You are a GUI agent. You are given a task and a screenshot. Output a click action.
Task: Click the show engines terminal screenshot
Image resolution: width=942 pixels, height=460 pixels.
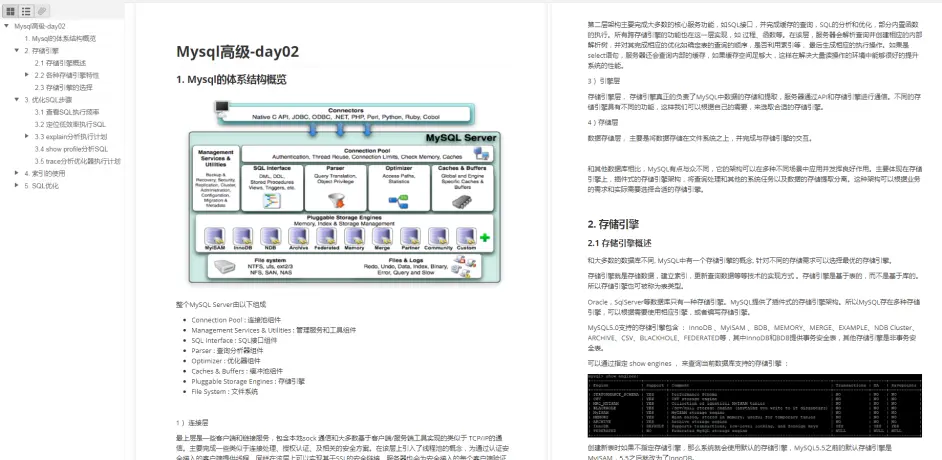pyautogui.click(x=754, y=405)
